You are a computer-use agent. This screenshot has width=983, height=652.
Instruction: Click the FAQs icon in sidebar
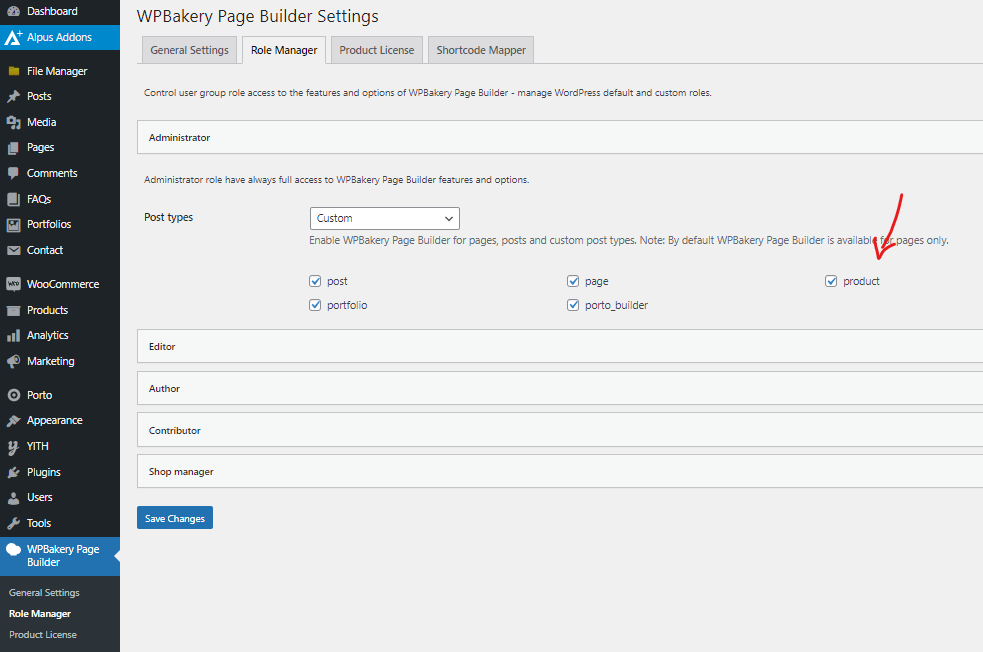(x=13, y=199)
